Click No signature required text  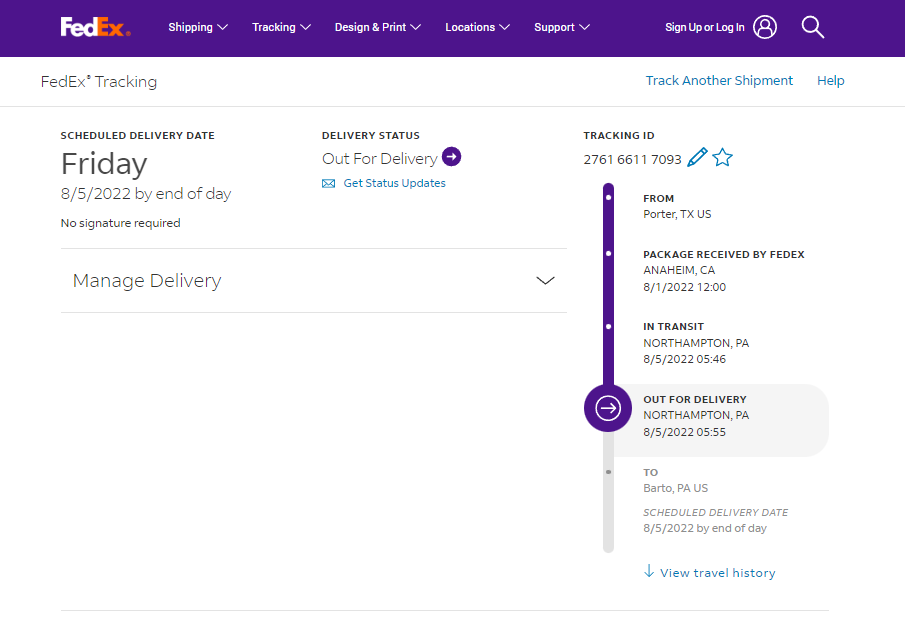(121, 223)
